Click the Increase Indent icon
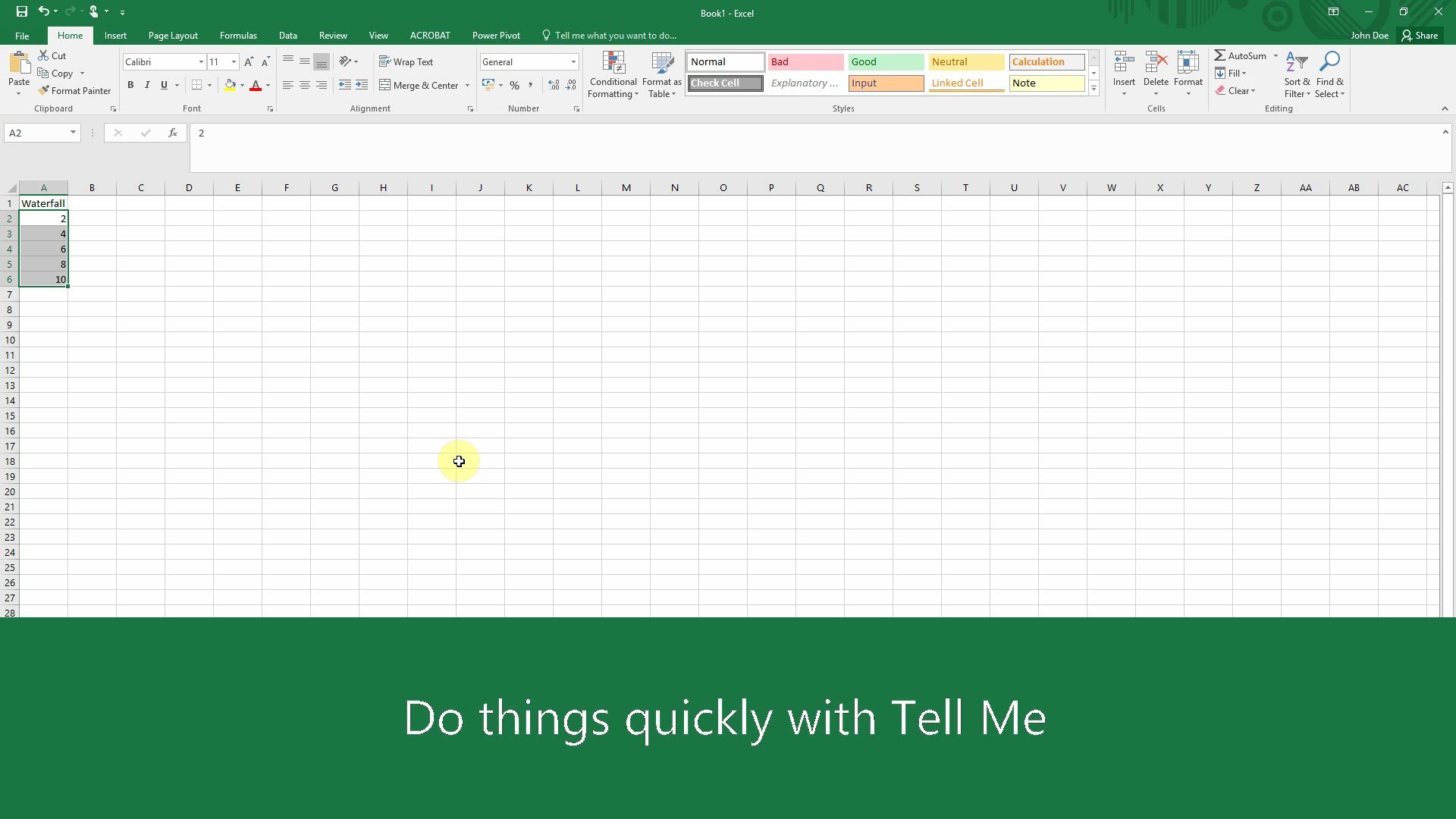 362,85
